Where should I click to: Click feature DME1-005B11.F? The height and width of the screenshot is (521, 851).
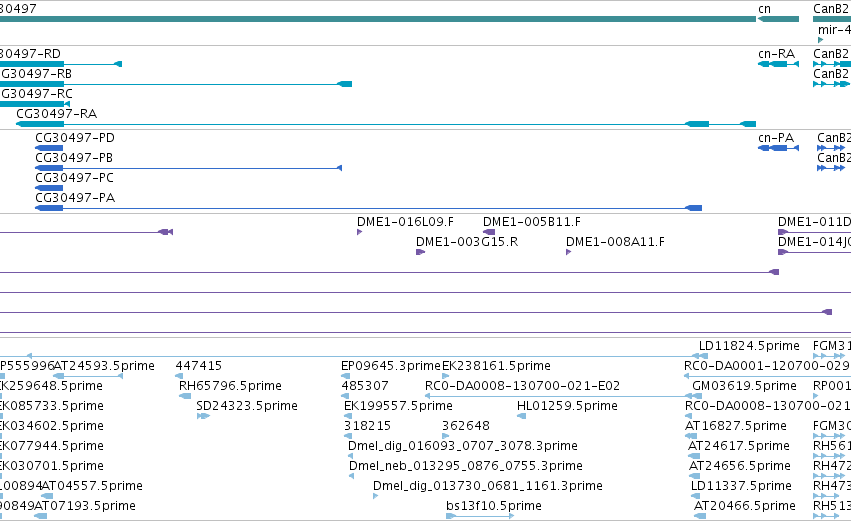[x=489, y=232]
